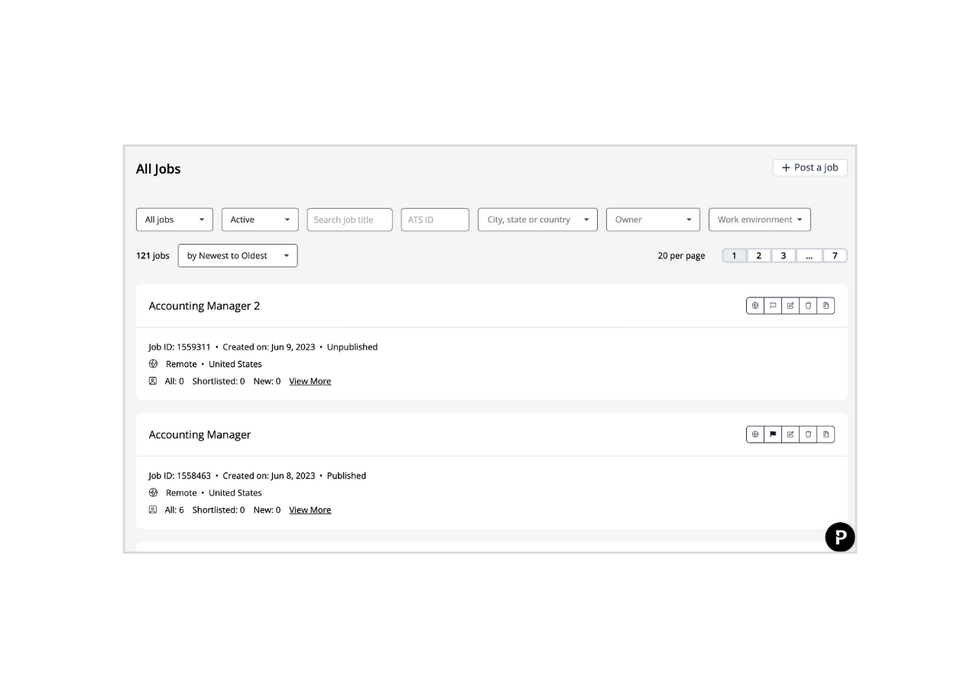980x698 pixels.
Task: Expand the Work environment dropdown
Action: click(759, 220)
